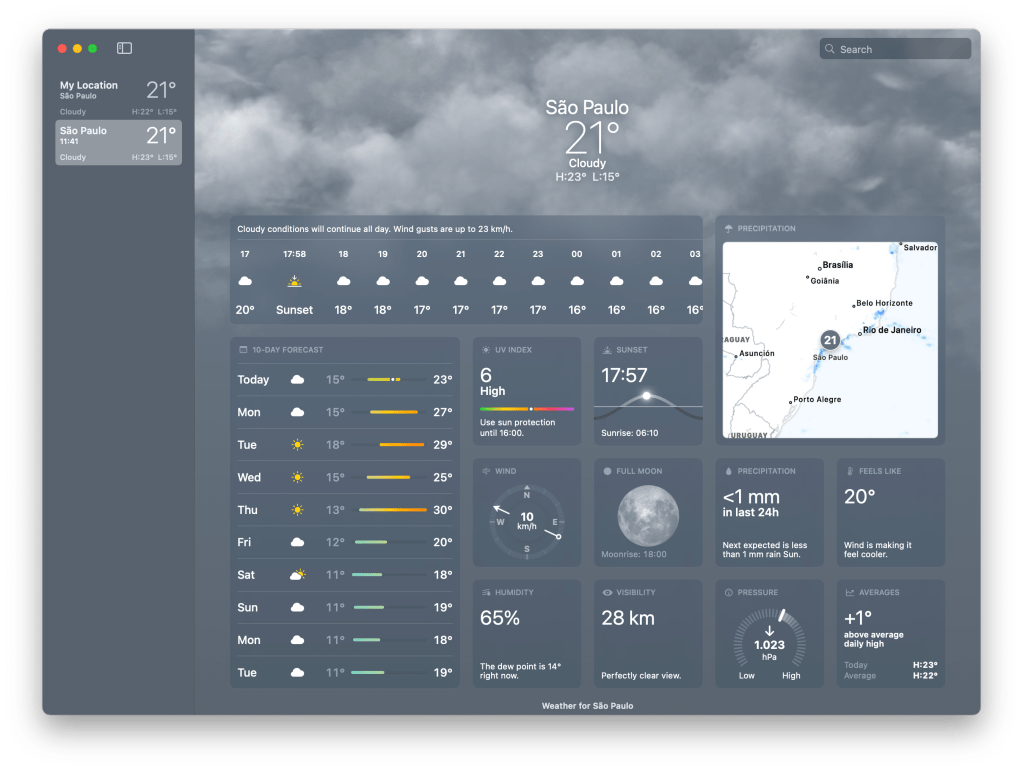Image resolution: width=1023 pixels, height=771 pixels.
Task: Click Tuesday's sunny icon showing 29° high
Action: click(x=297, y=445)
